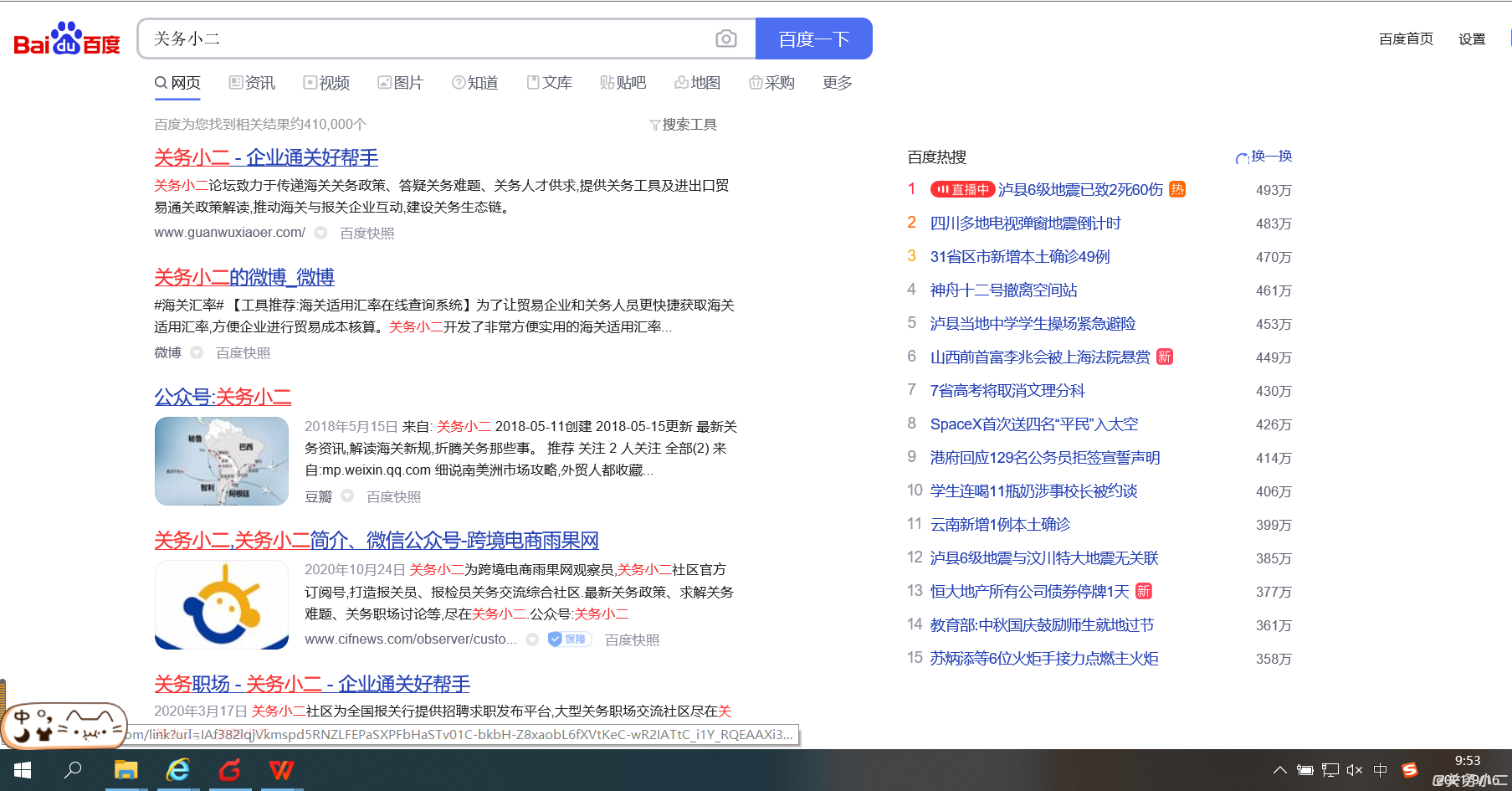Show hidden tray icons chevron
Screen dimensions: 1512x791
1280,770
